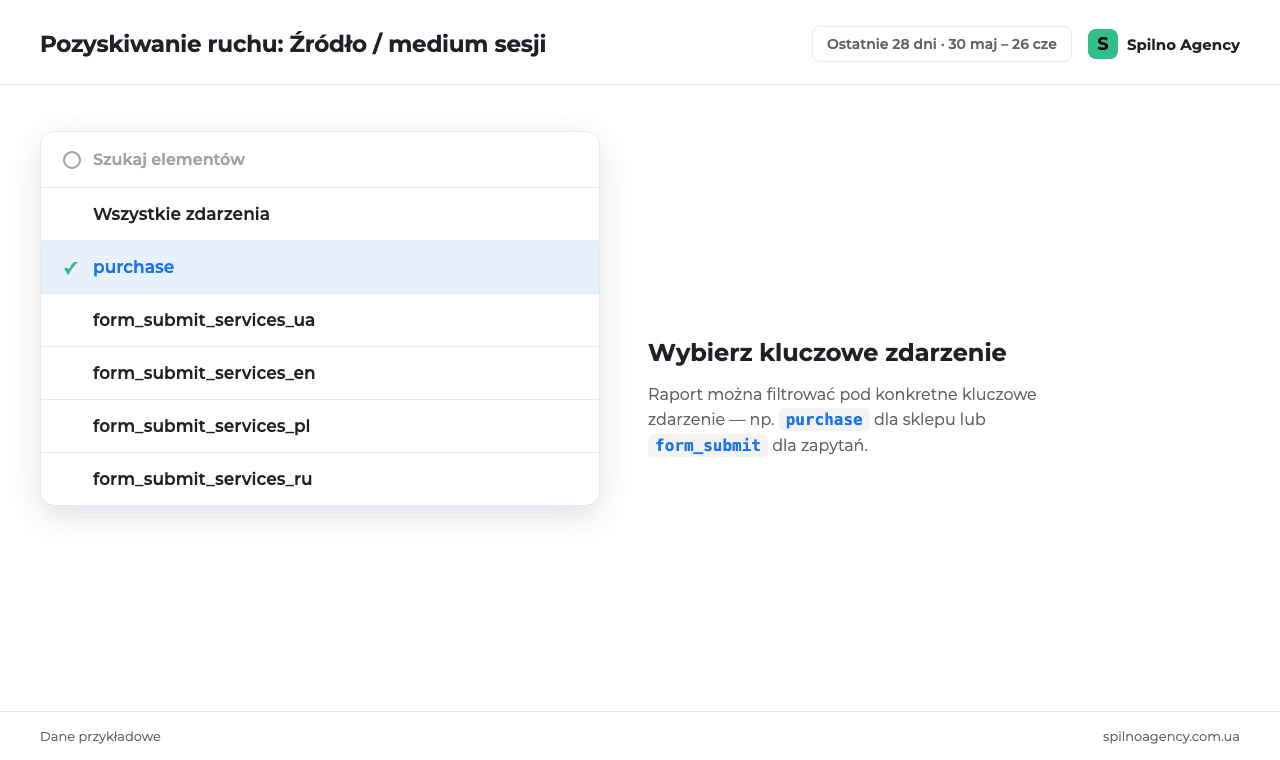Open spilnoagency.com.ua footer link
Screen dimensions: 1280x760
pos(1171,737)
